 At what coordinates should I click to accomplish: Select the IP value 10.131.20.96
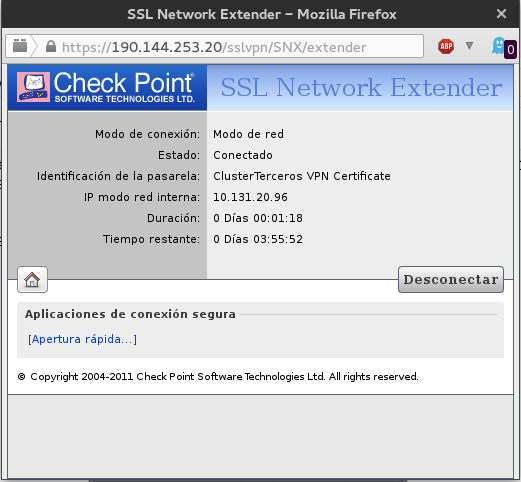250,197
